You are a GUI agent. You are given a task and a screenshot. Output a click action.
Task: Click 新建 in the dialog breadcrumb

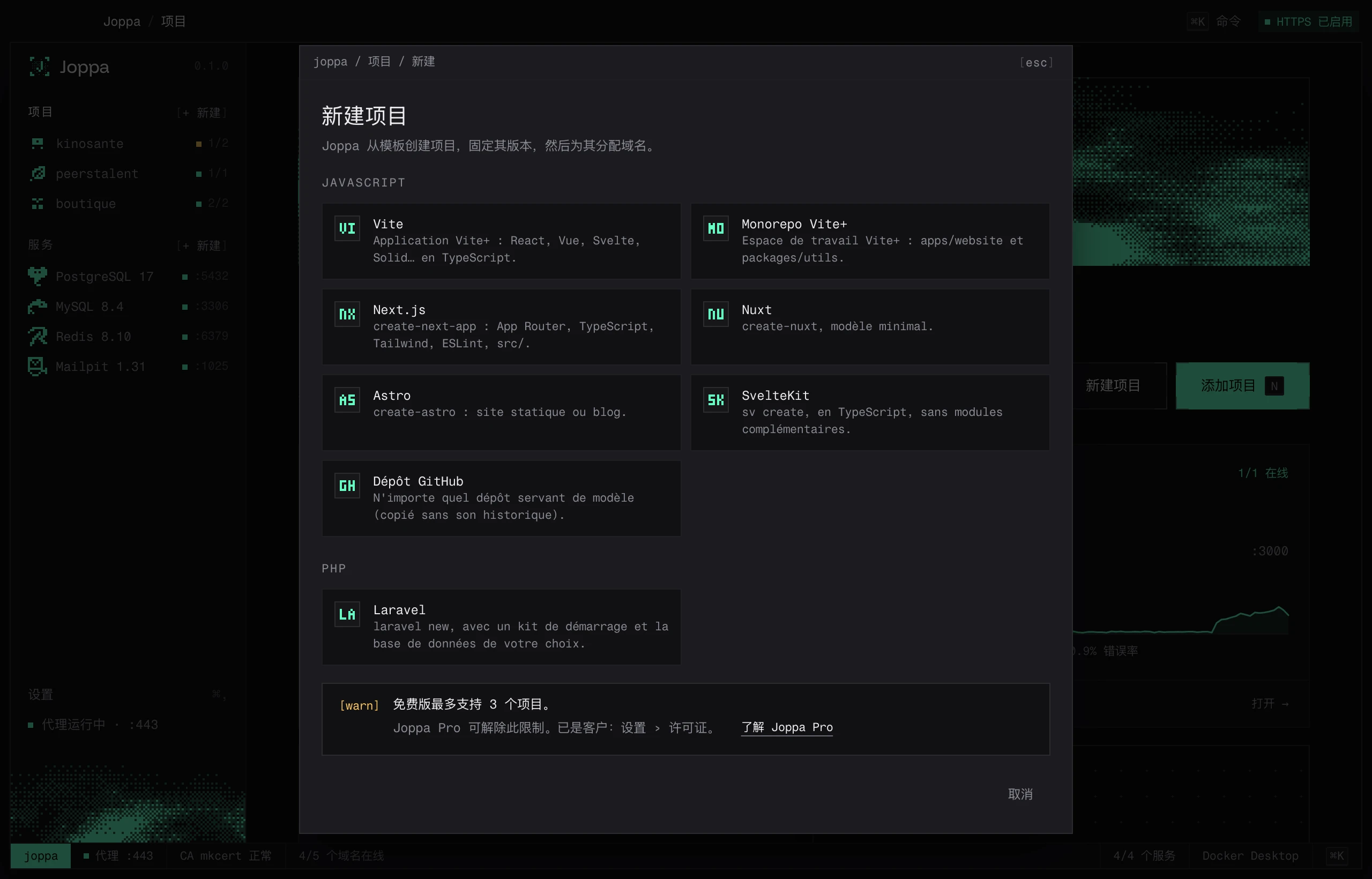pyautogui.click(x=423, y=62)
